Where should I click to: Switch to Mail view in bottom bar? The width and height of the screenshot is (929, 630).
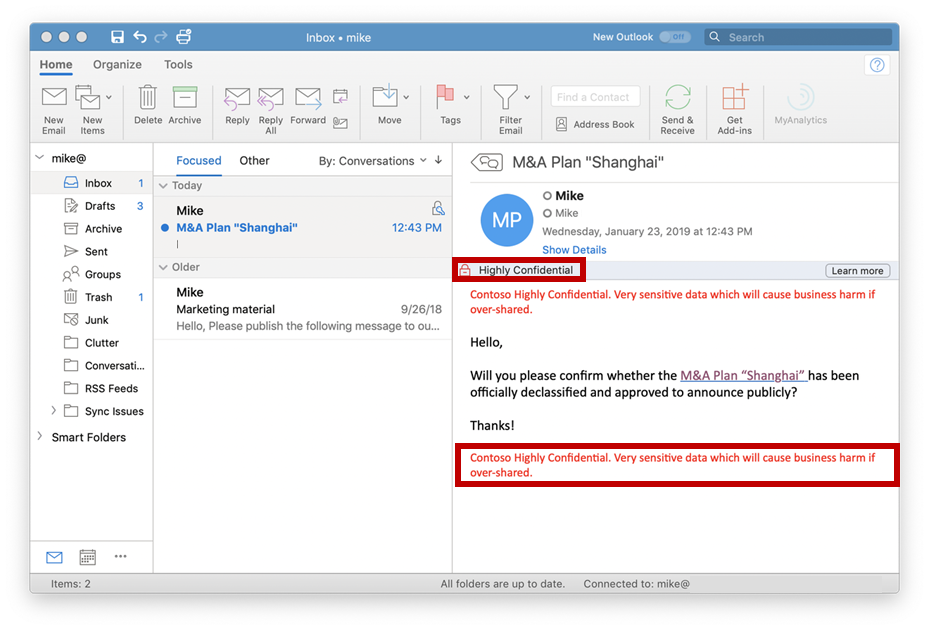54,557
